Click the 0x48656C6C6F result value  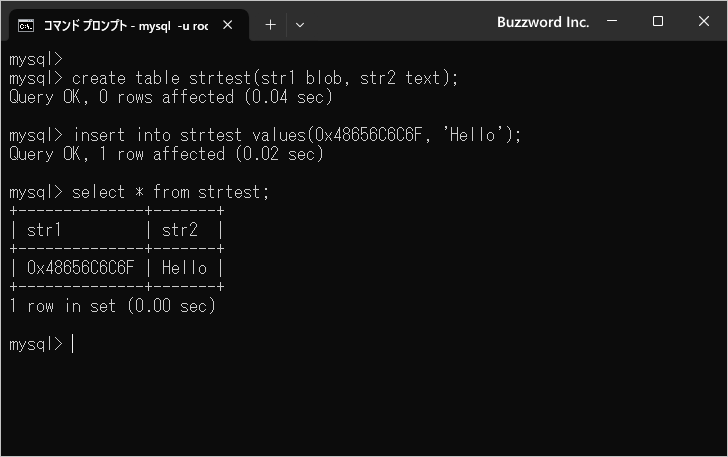tap(80, 268)
